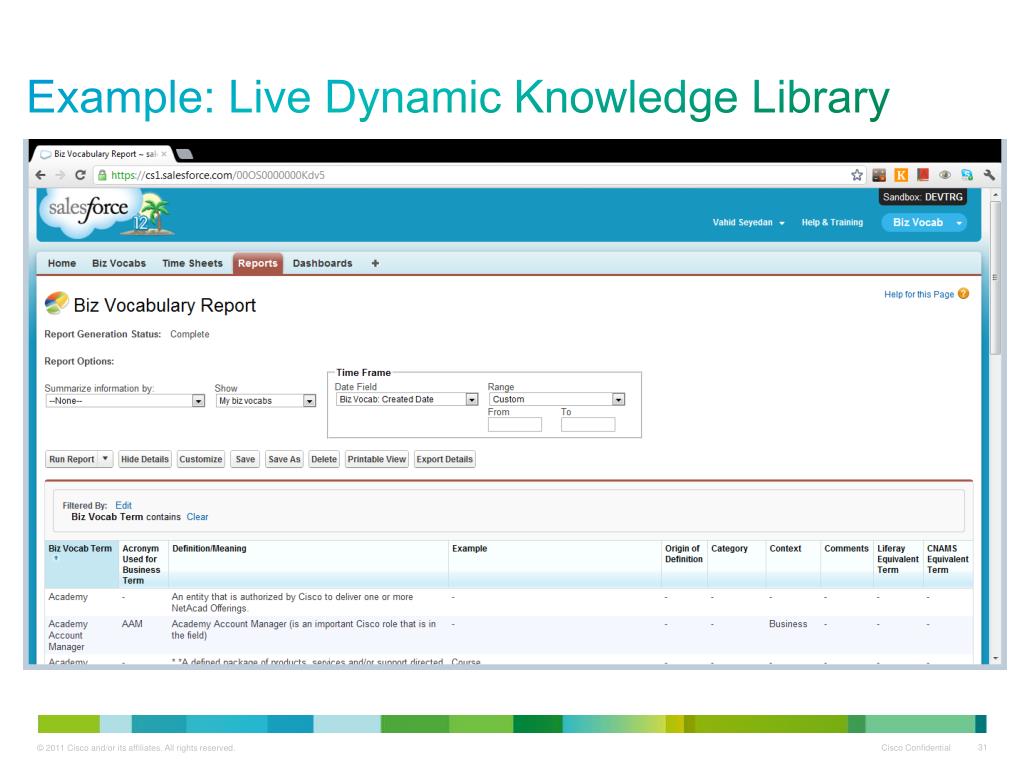Click the Export Details button

click(445, 459)
